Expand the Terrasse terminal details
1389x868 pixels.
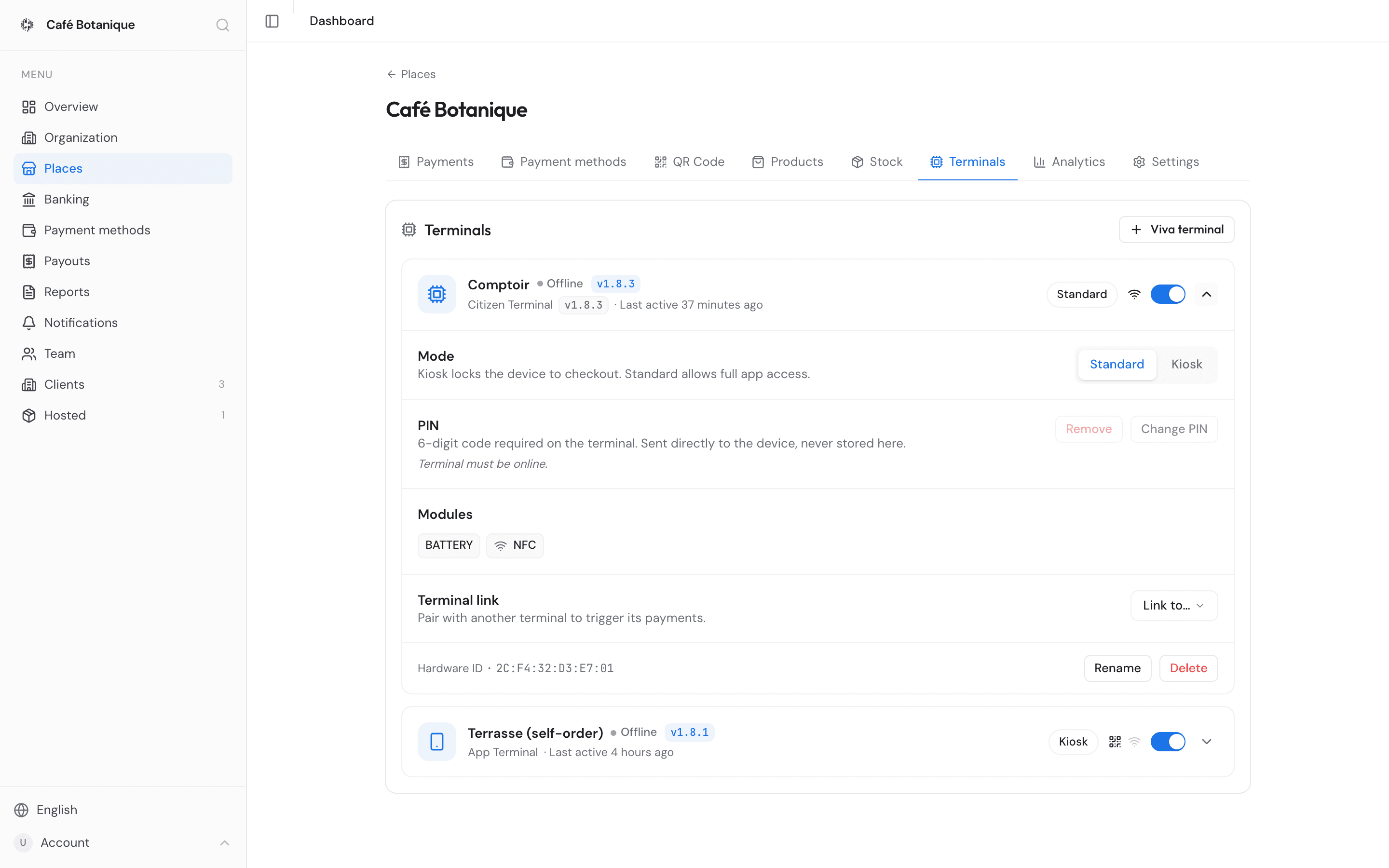1207,742
